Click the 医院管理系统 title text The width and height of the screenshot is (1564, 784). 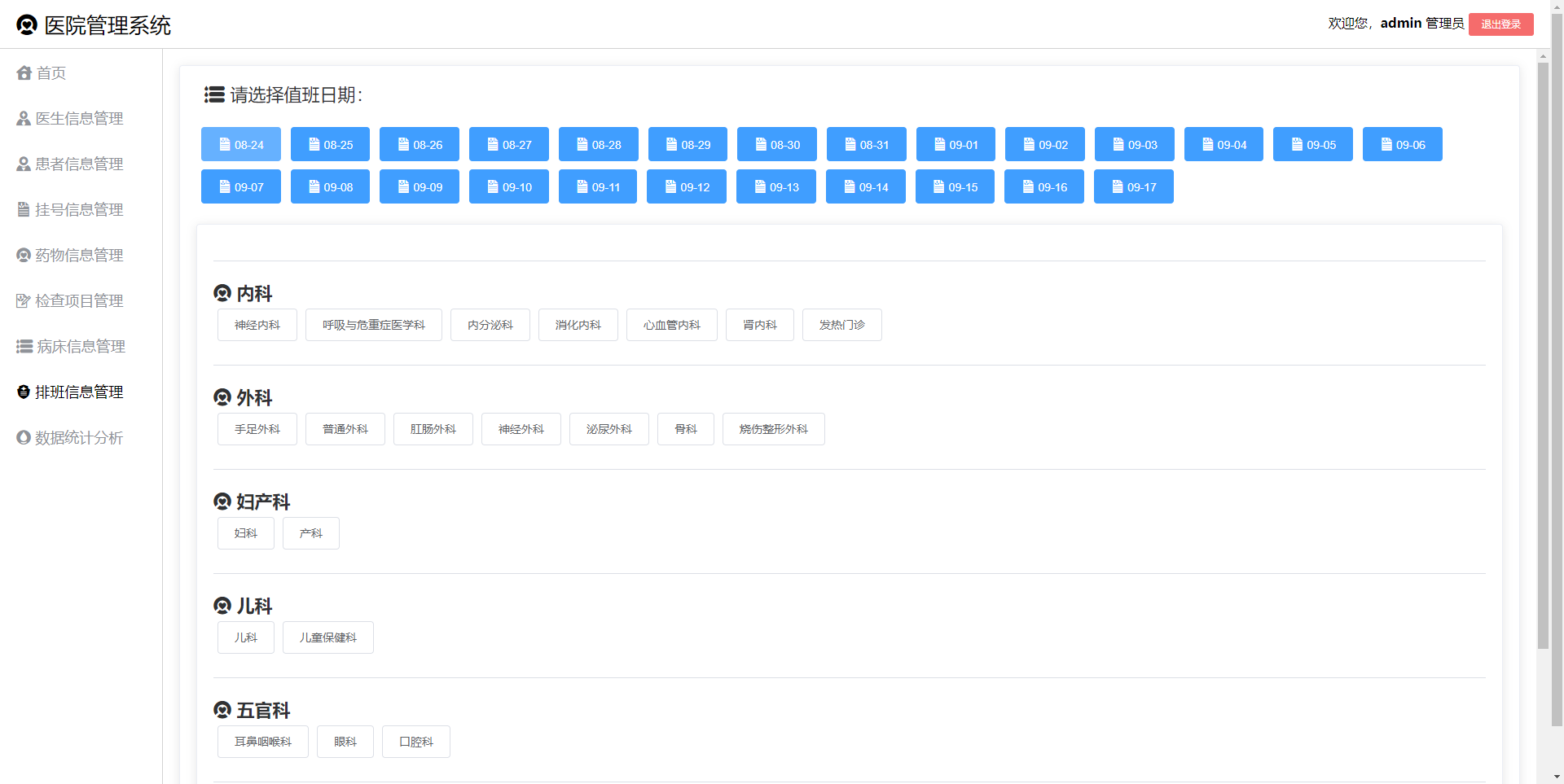pos(108,25)
